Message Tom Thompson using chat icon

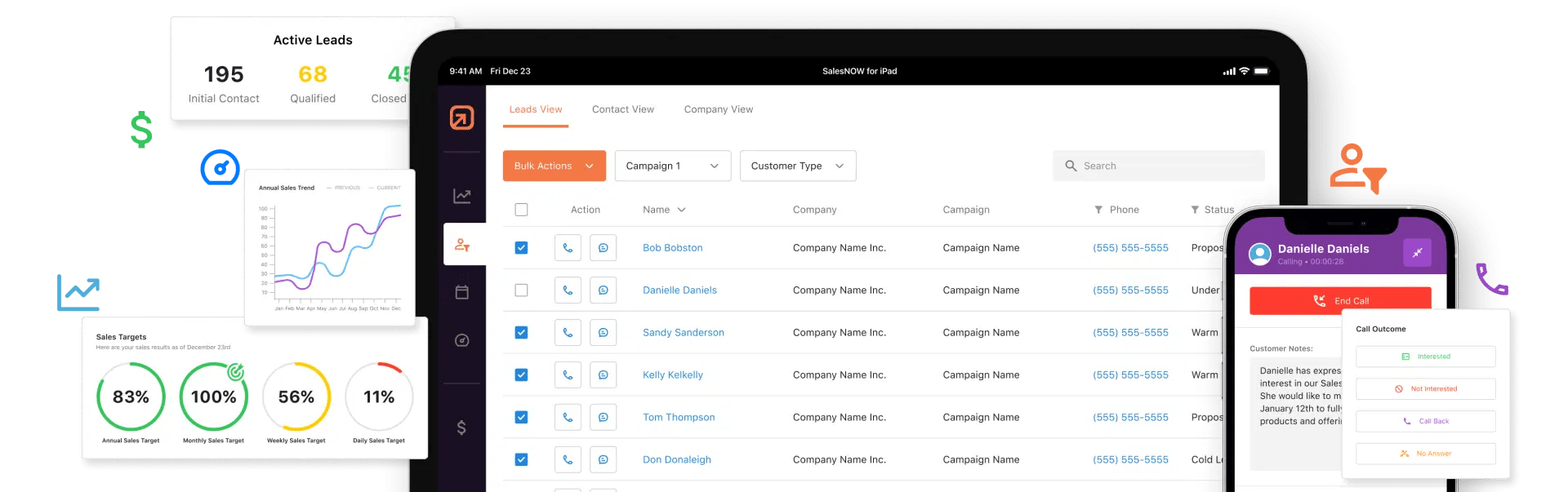coord(603,417)
